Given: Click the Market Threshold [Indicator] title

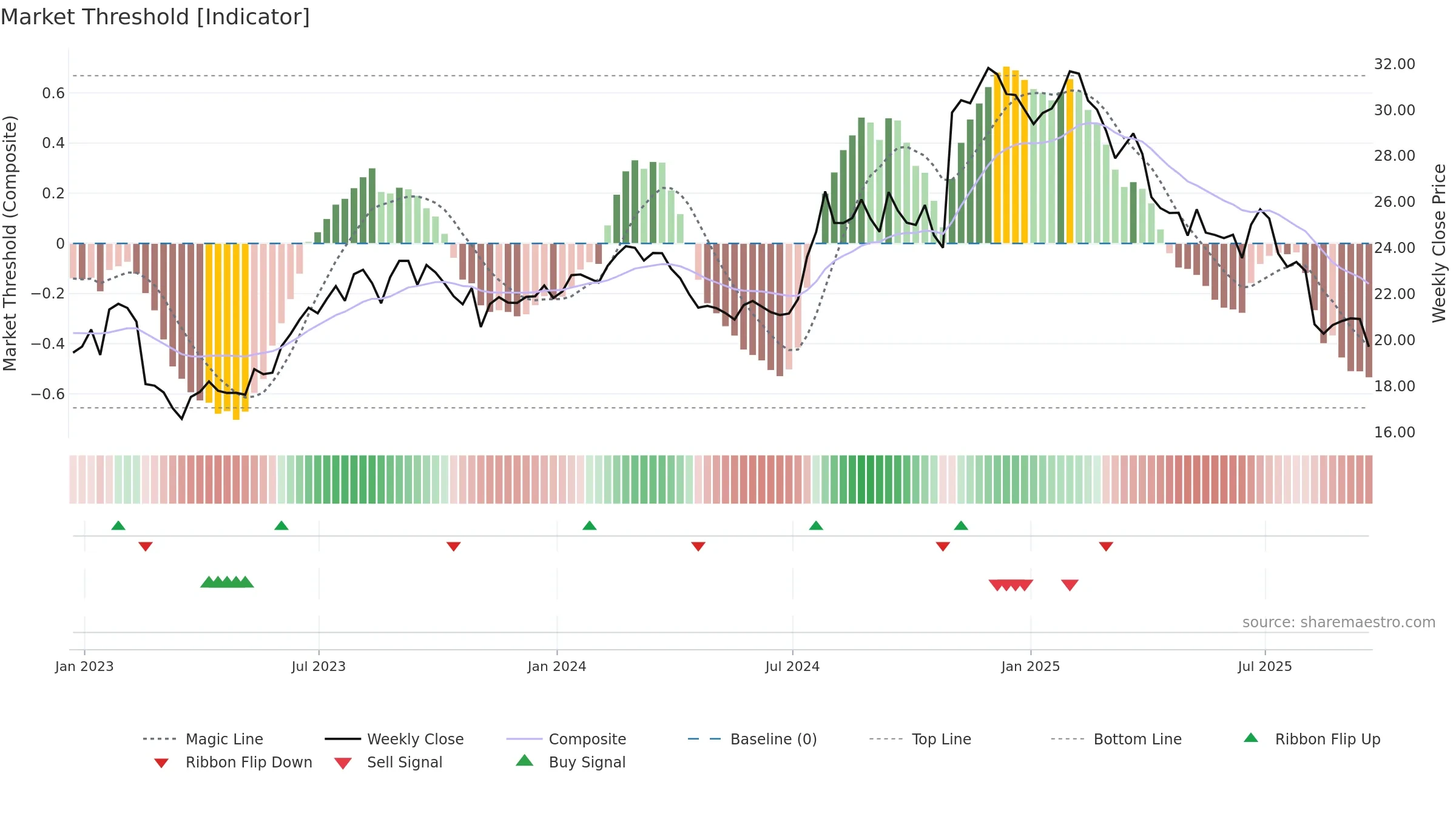Looking at the screenshot, I should point(155,17).
